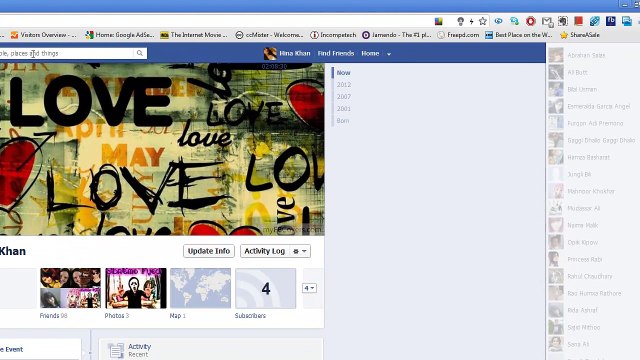Open the Home: Google AdSense bookmark

tap(120, 35)
